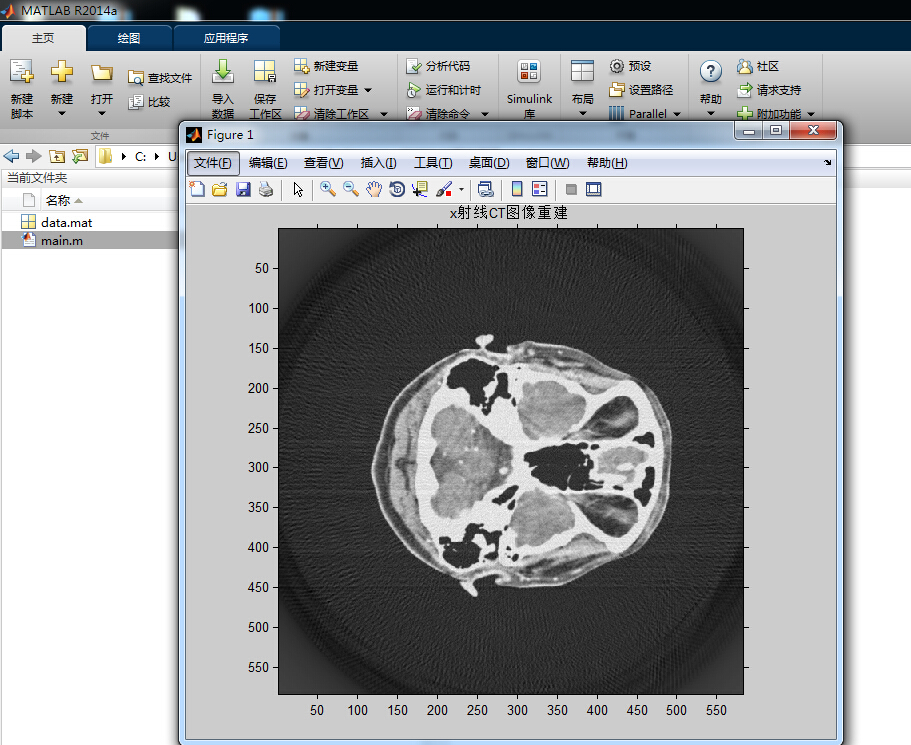Click Request Support (请求支持)
The image size is (911, 745).
click(769, 90)
